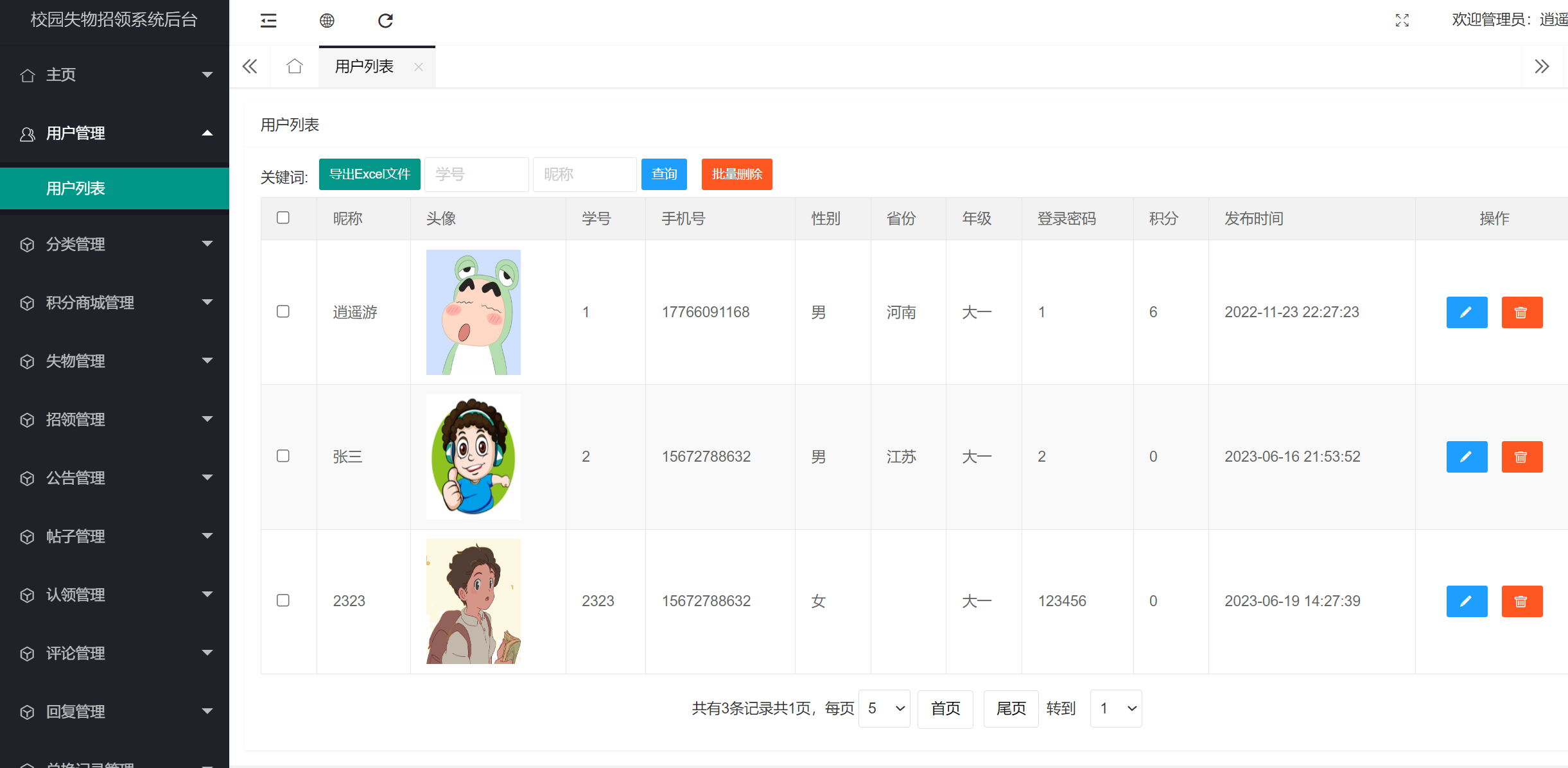Screen dimensions: 1568x768
Task: Open the per-page count dropdown showing 5
Action: (884, 708)
